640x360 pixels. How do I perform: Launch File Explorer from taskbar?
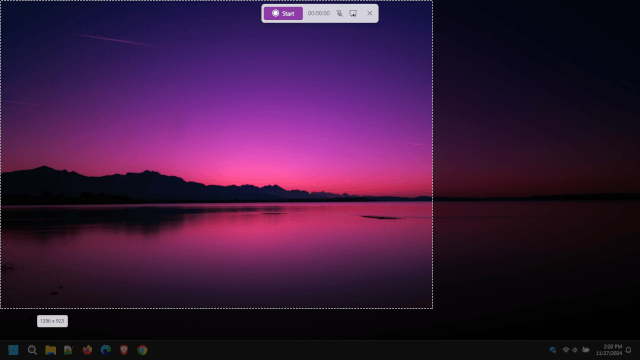point(51,350)
